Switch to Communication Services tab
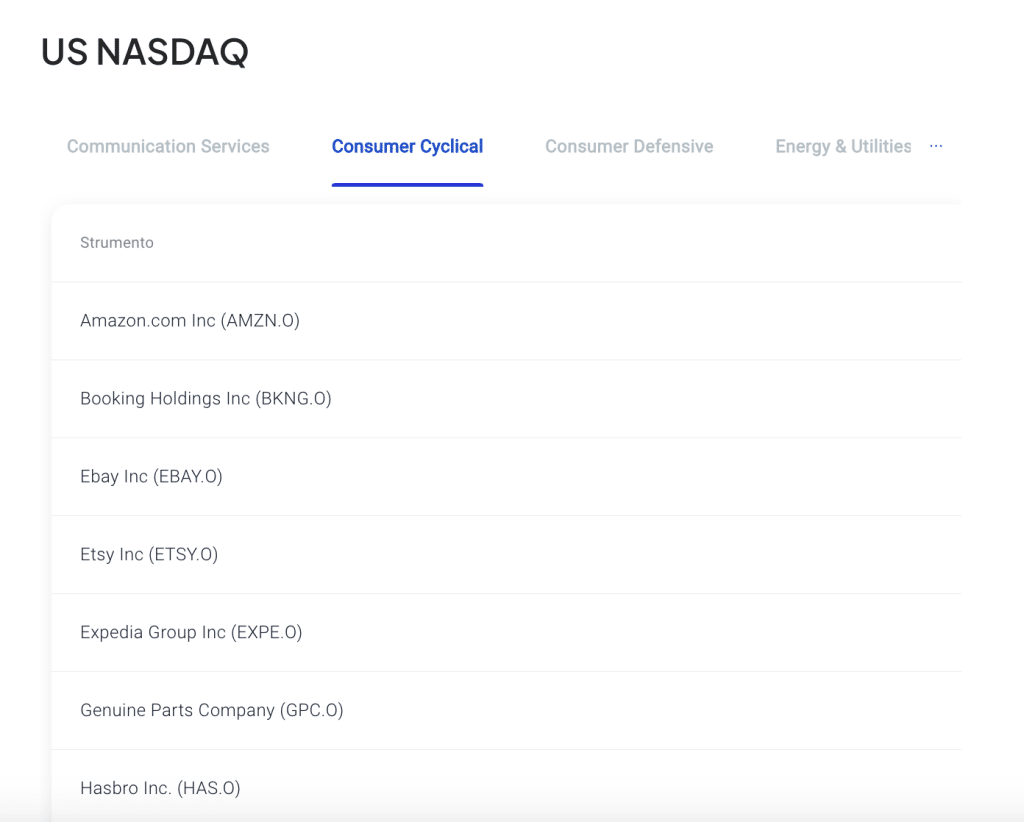Screen dimensions: 1024x822 tap(168, 146)
